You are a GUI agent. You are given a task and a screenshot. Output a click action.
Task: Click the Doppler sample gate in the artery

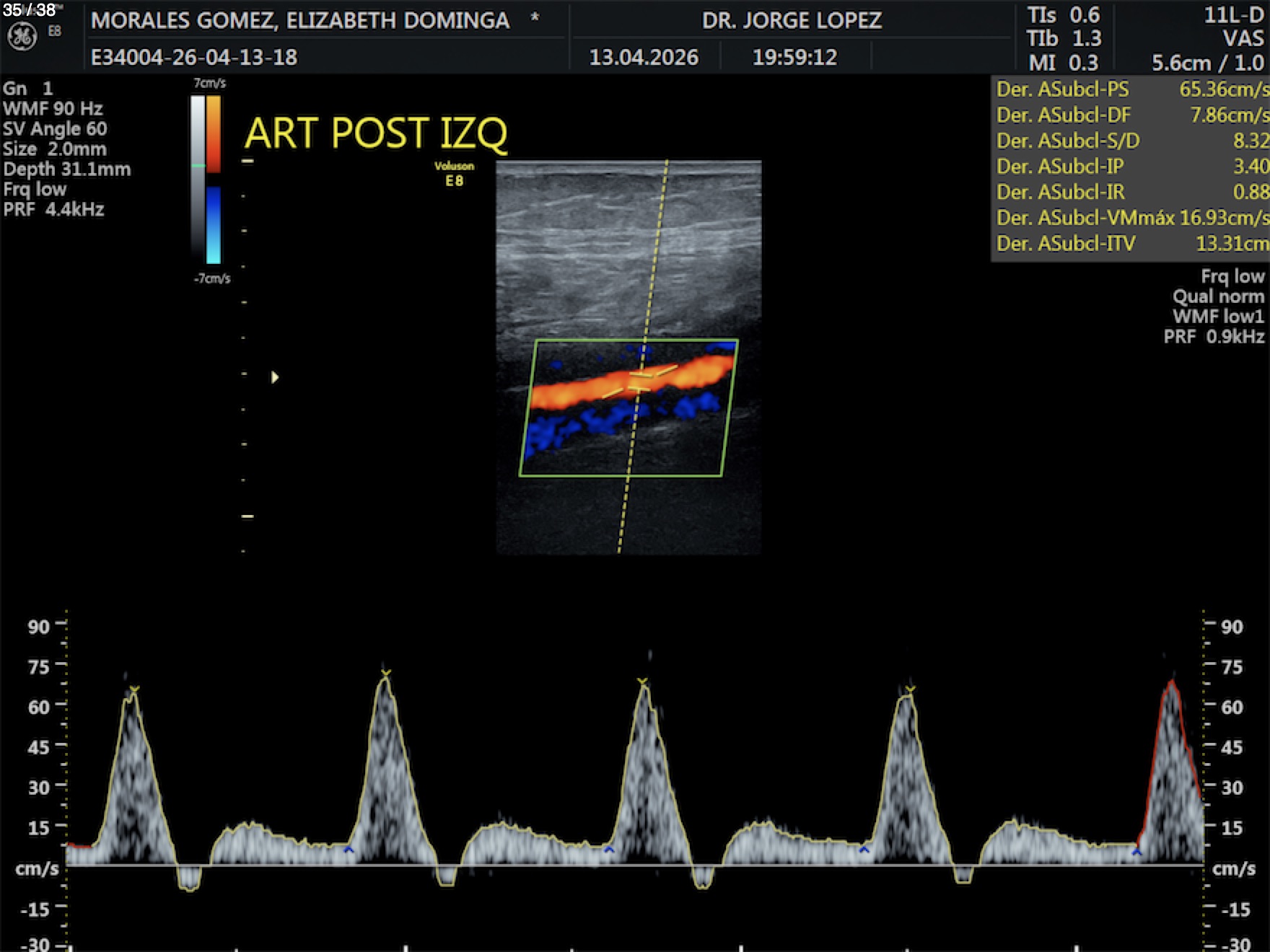[639, 381]
